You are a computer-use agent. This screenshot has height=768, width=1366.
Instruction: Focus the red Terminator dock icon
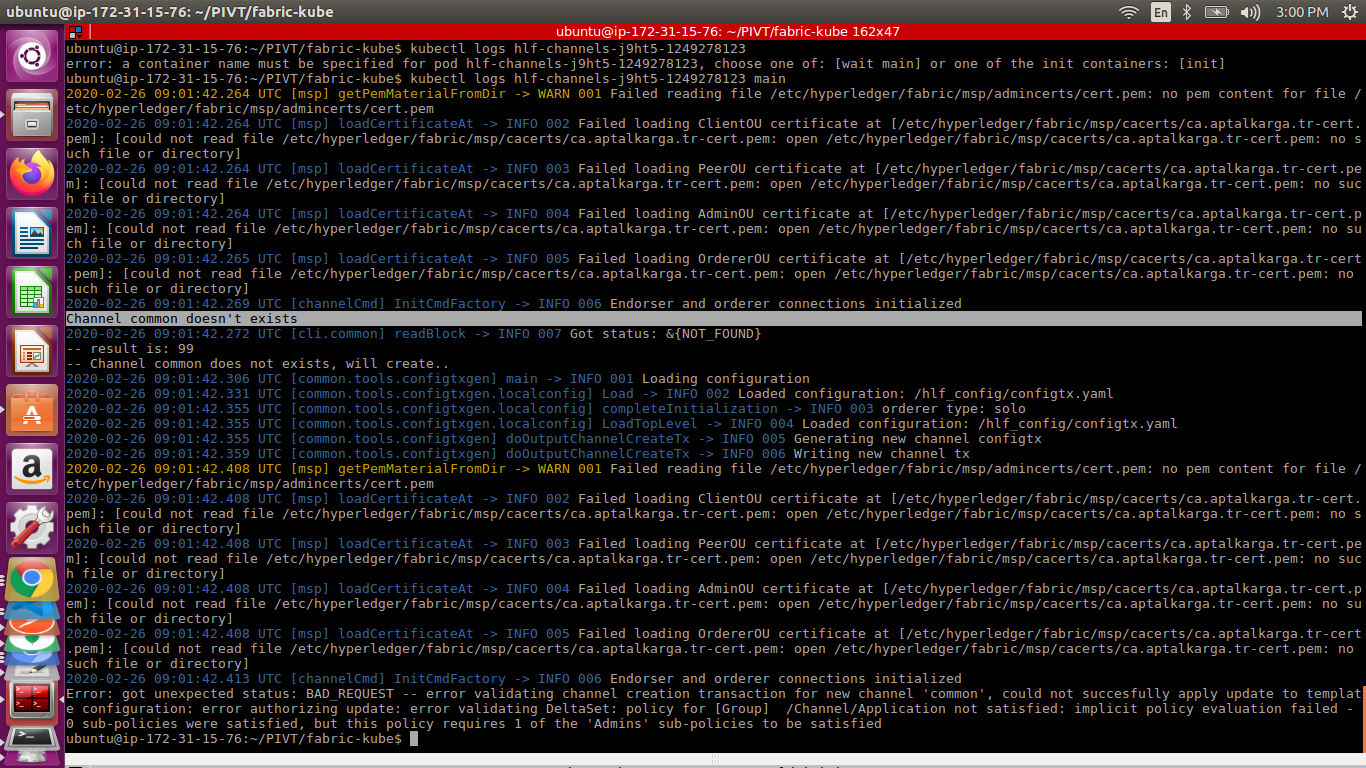tap(32, 700)
